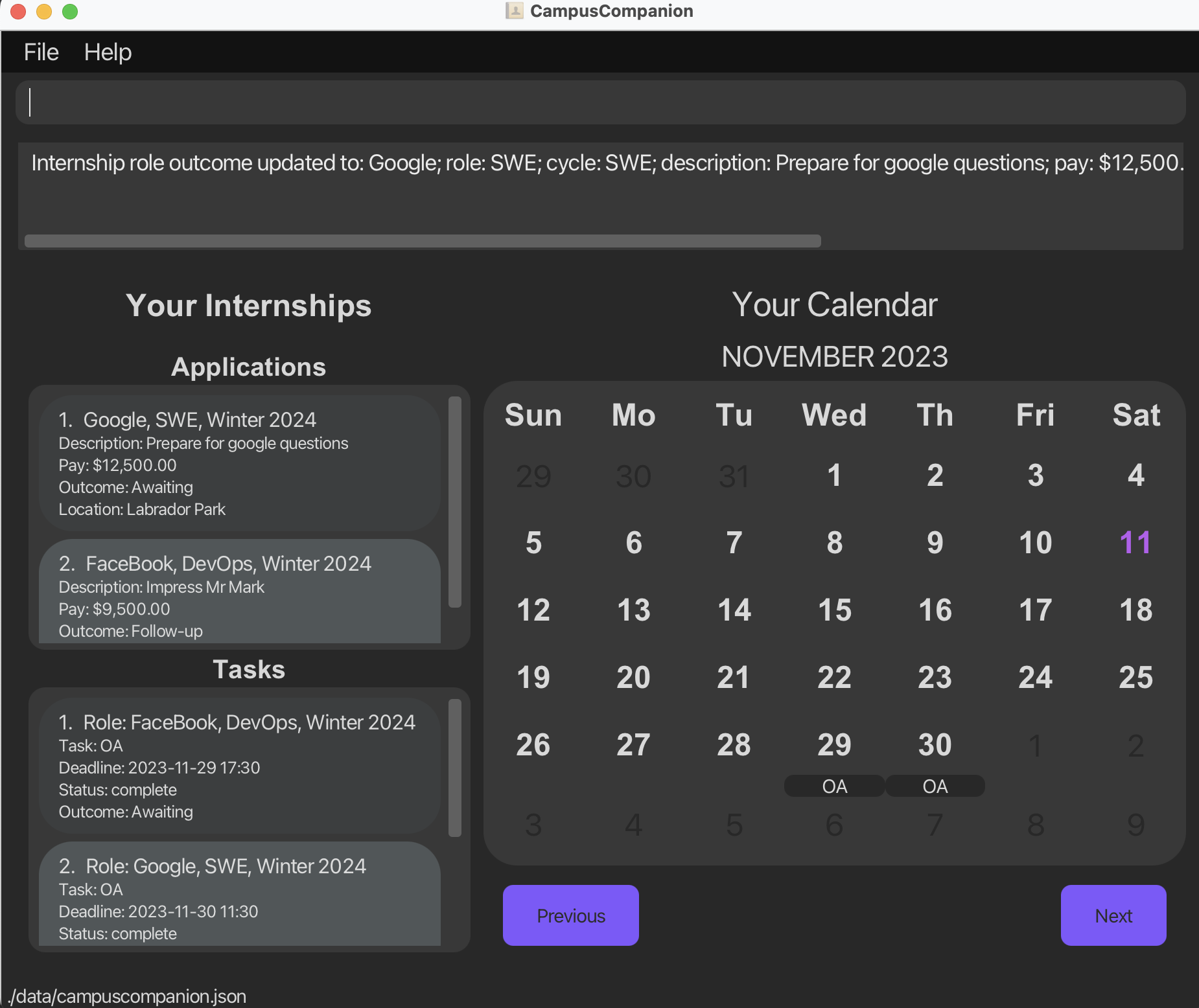The height and width of the screenshot is (1008, 1199).
Task: Click calendar date 10
Action: pyautogui.click(x=1035, y=543)
